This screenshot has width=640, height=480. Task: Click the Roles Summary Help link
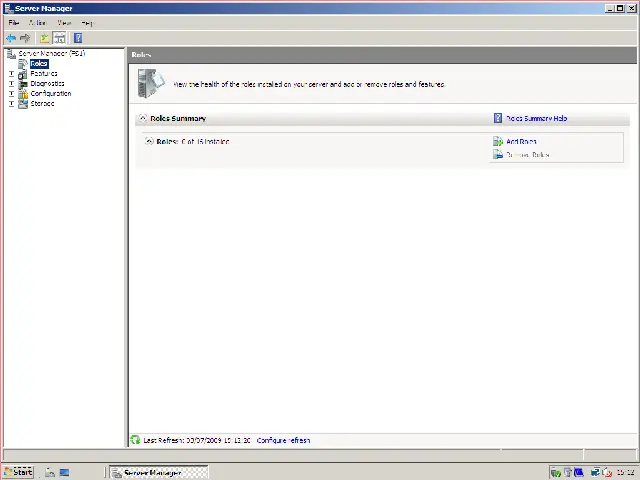536,118
